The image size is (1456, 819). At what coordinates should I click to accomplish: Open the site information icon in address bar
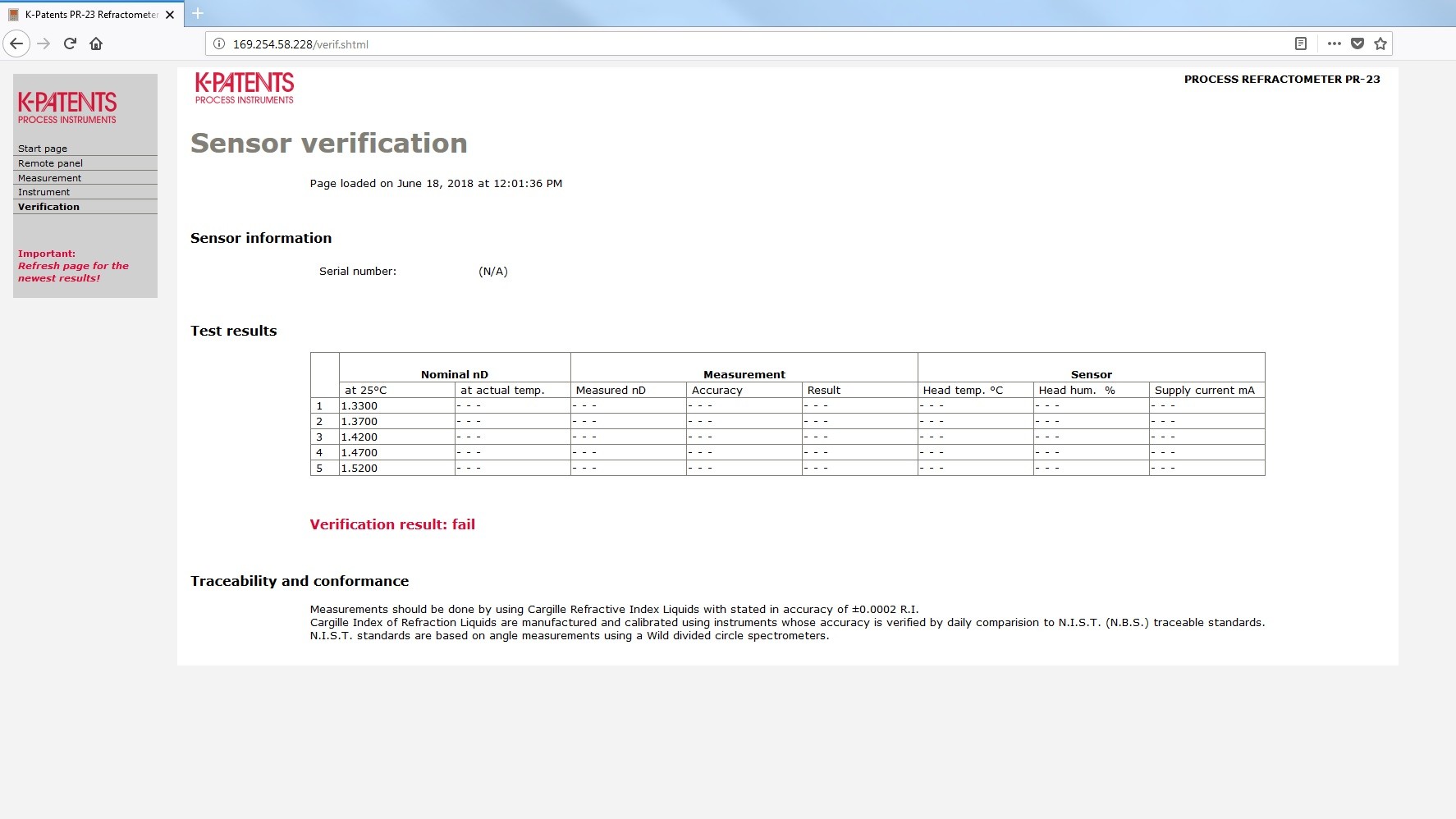click(x=219, y=44)
